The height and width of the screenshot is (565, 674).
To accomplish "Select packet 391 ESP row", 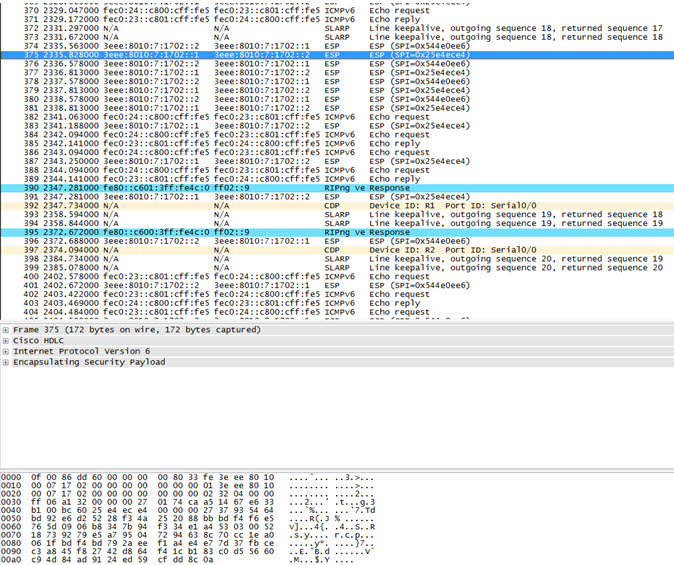I will pyautogui.click(x=337, y=197).
